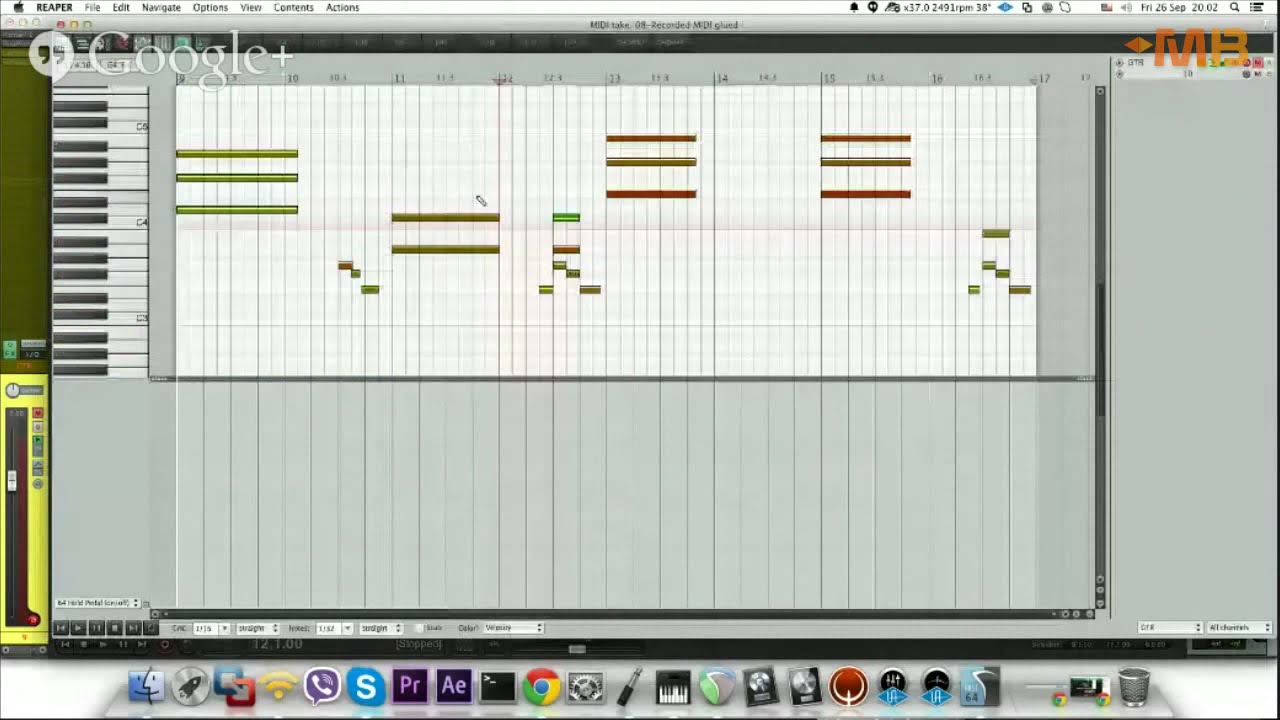Click the Finder icon in Dock
This screenshot has height=720, width=1280.
click(147, 687)
